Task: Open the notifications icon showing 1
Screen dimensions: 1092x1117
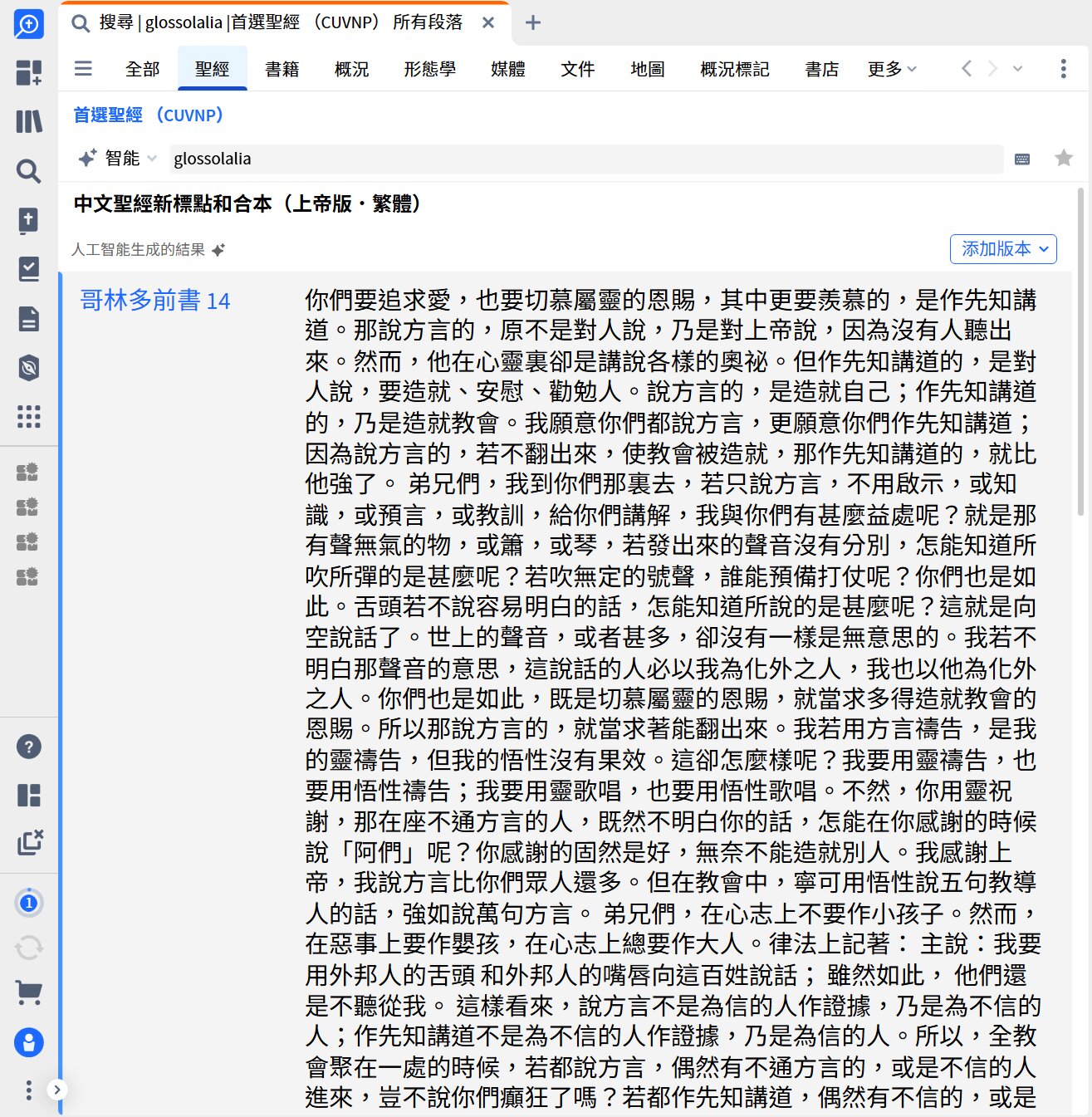Action: click(x=28, y=903)
